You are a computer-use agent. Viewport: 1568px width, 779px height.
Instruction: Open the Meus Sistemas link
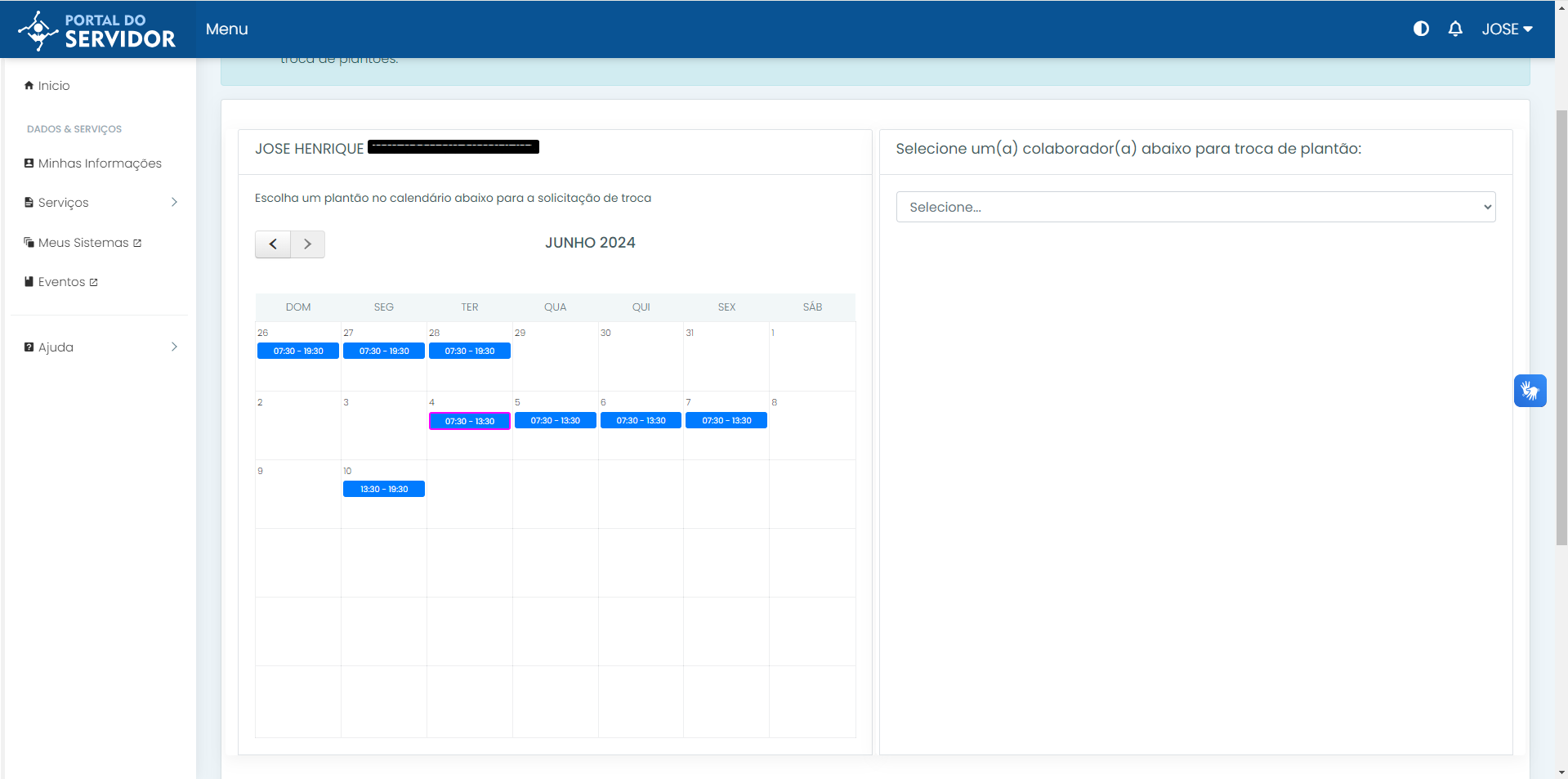point(83,243)
